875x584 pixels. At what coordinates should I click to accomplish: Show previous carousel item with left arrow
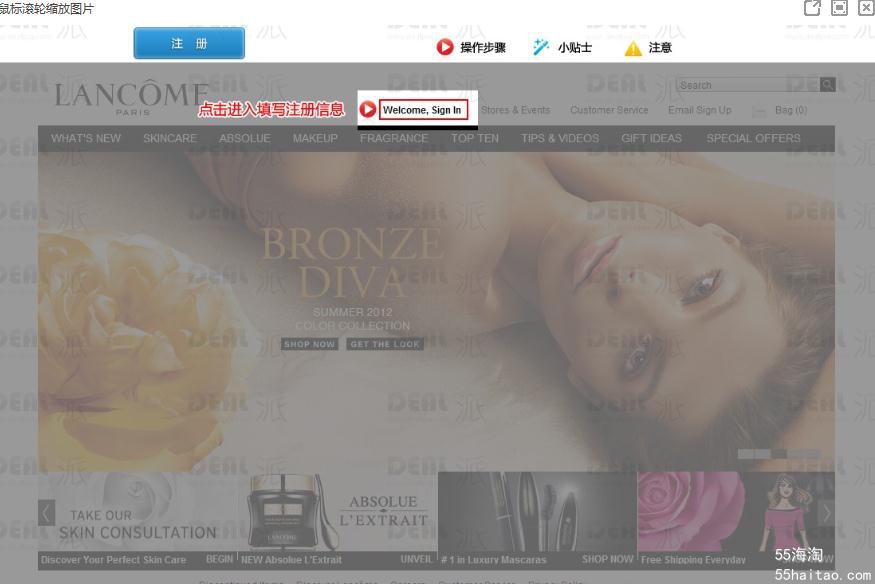point(46,513)
